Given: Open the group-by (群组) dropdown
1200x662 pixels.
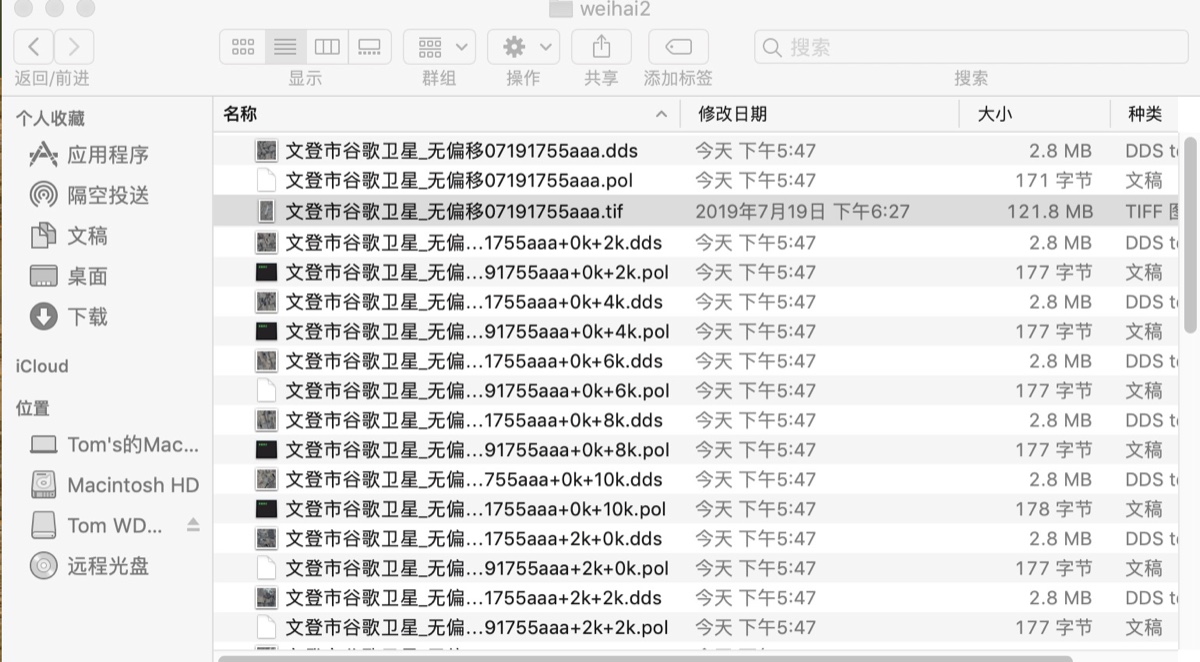Looking at the screenshot, I should pyautogui.click(x=440, y=47).
